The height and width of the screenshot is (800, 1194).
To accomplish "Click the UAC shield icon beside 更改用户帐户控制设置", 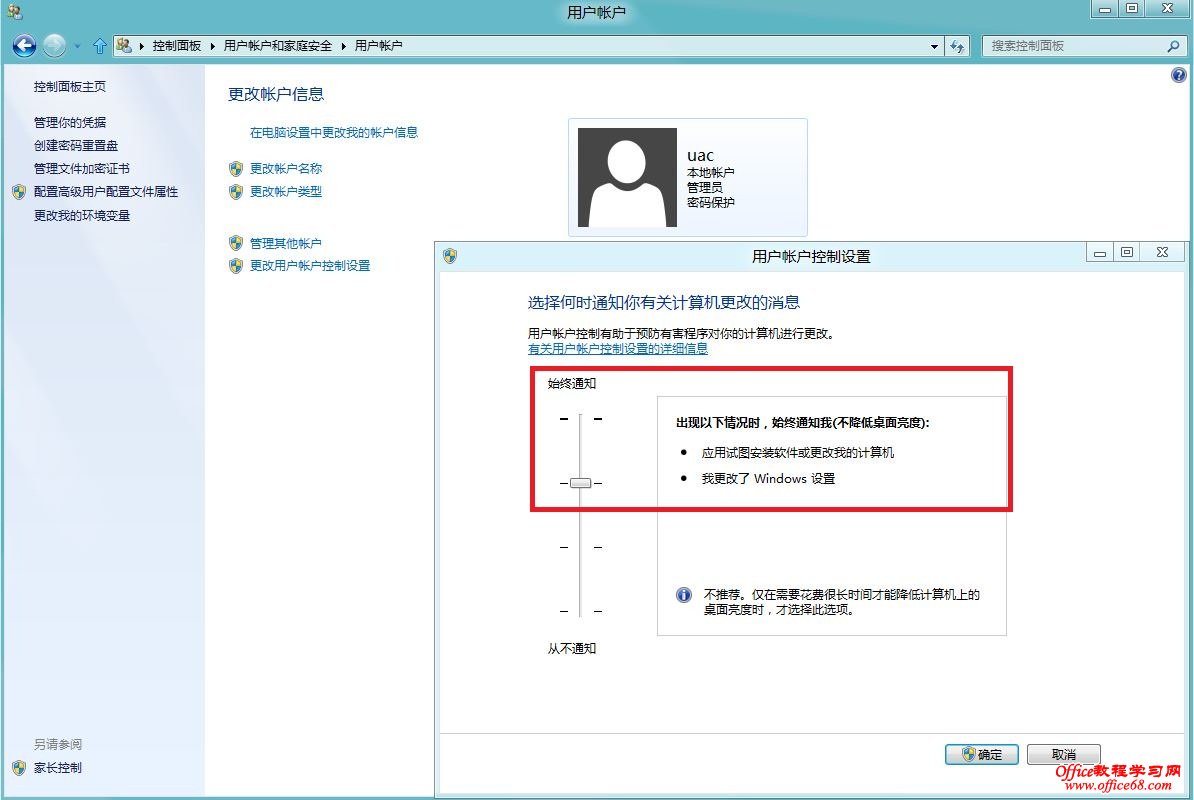I will [x=236, y=266].
